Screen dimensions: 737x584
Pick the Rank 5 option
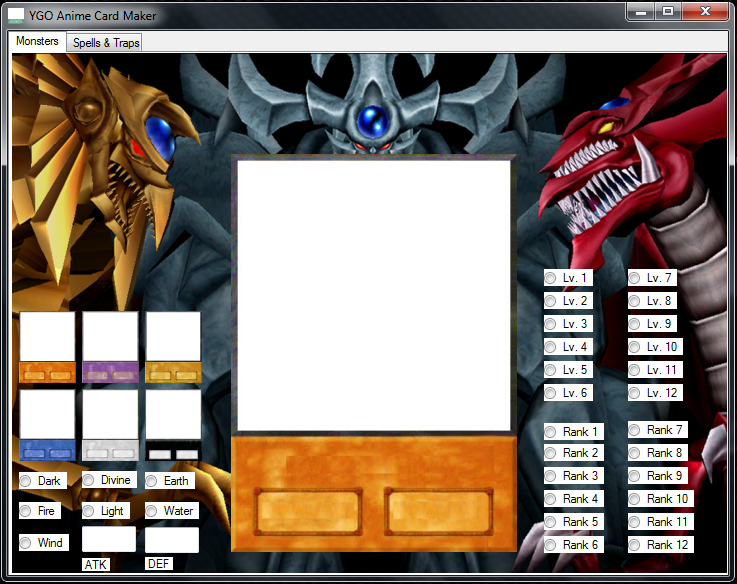tap(574, 521)
